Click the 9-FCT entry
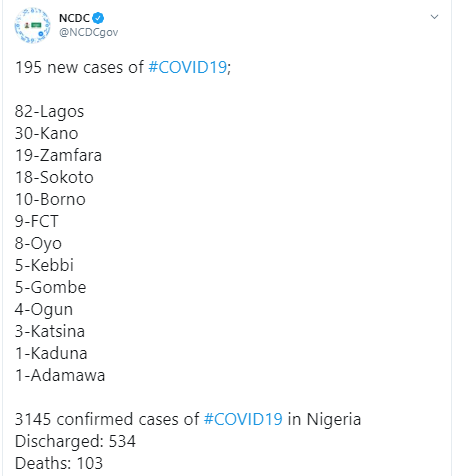This screenshot has width=453, height=476. [37, 221]
